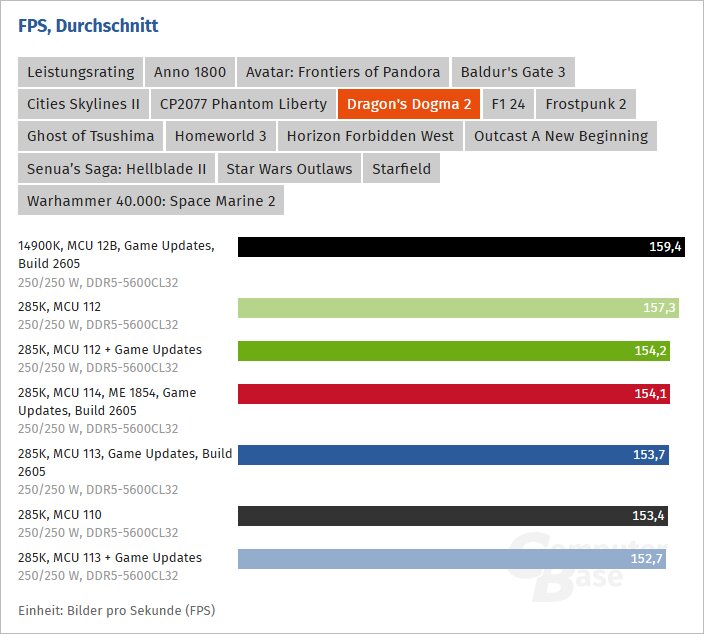The width and height of the screenshot is (705, 634).
Task: Click the black 159,4 bar
Action: click(x=461, y=247)
